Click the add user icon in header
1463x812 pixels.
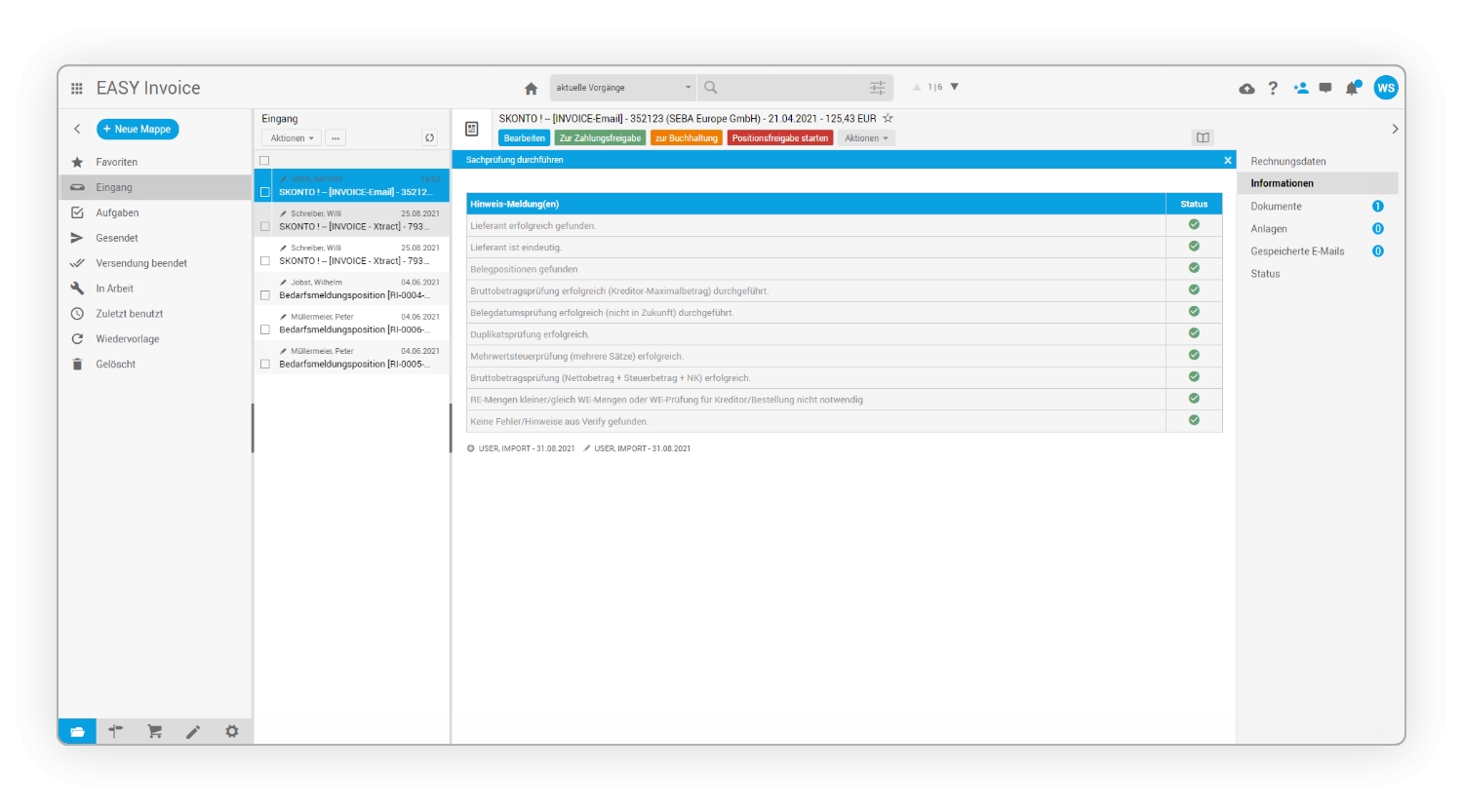click(1300, 88)
